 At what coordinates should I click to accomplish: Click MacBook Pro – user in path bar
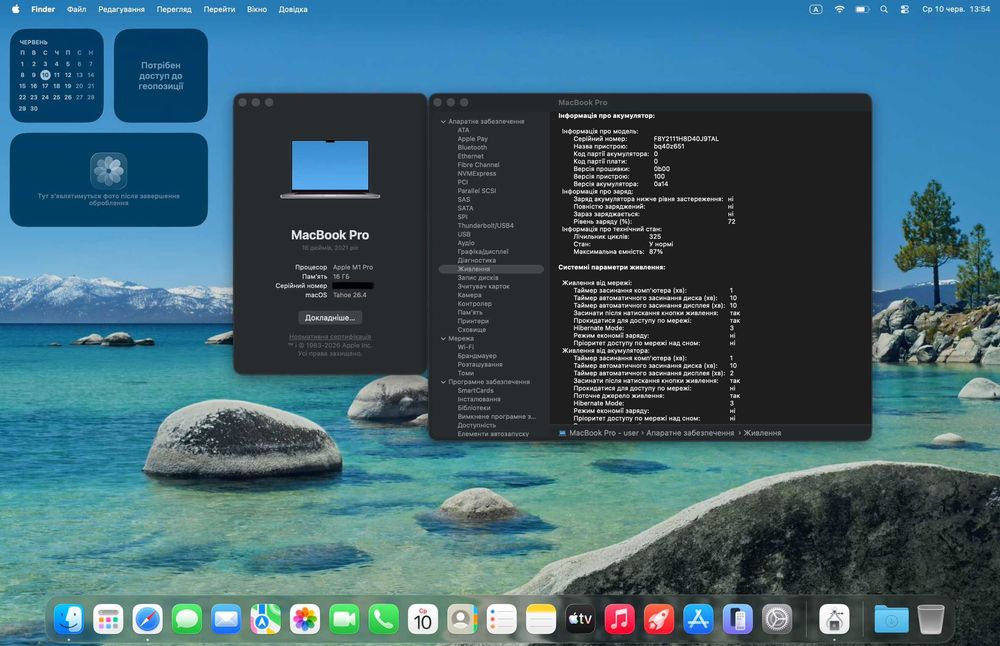(604, 433)
